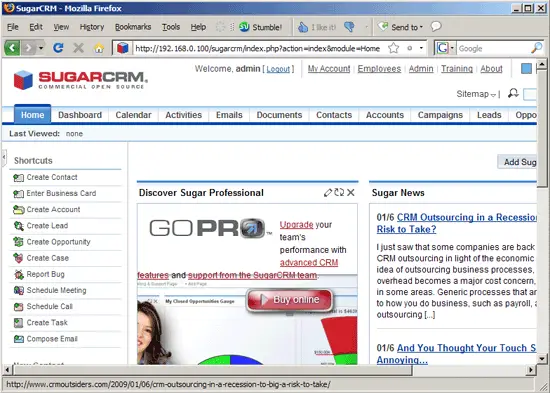This screenshot has height=393, width=550.
Task: Open the Bookmarks menu
Action: (133, 27)
